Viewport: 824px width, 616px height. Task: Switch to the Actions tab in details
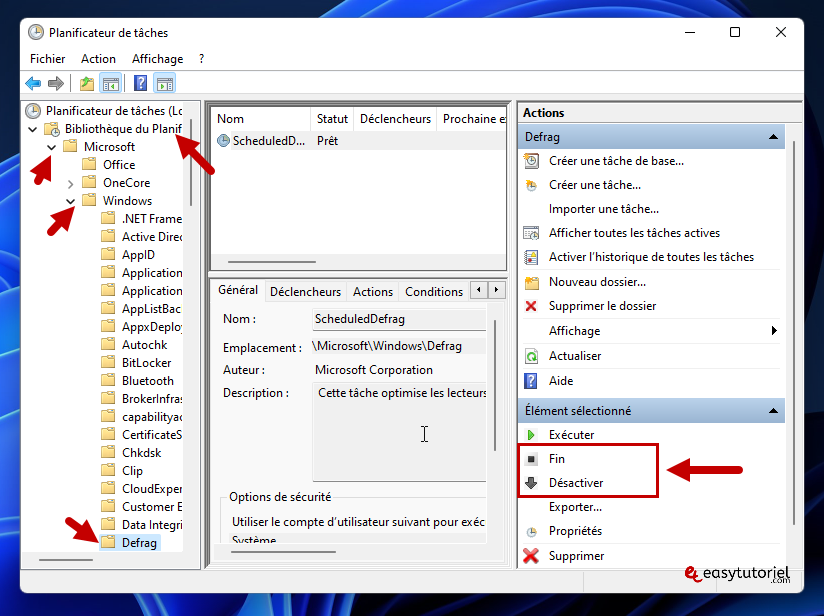tap(373, 292)
